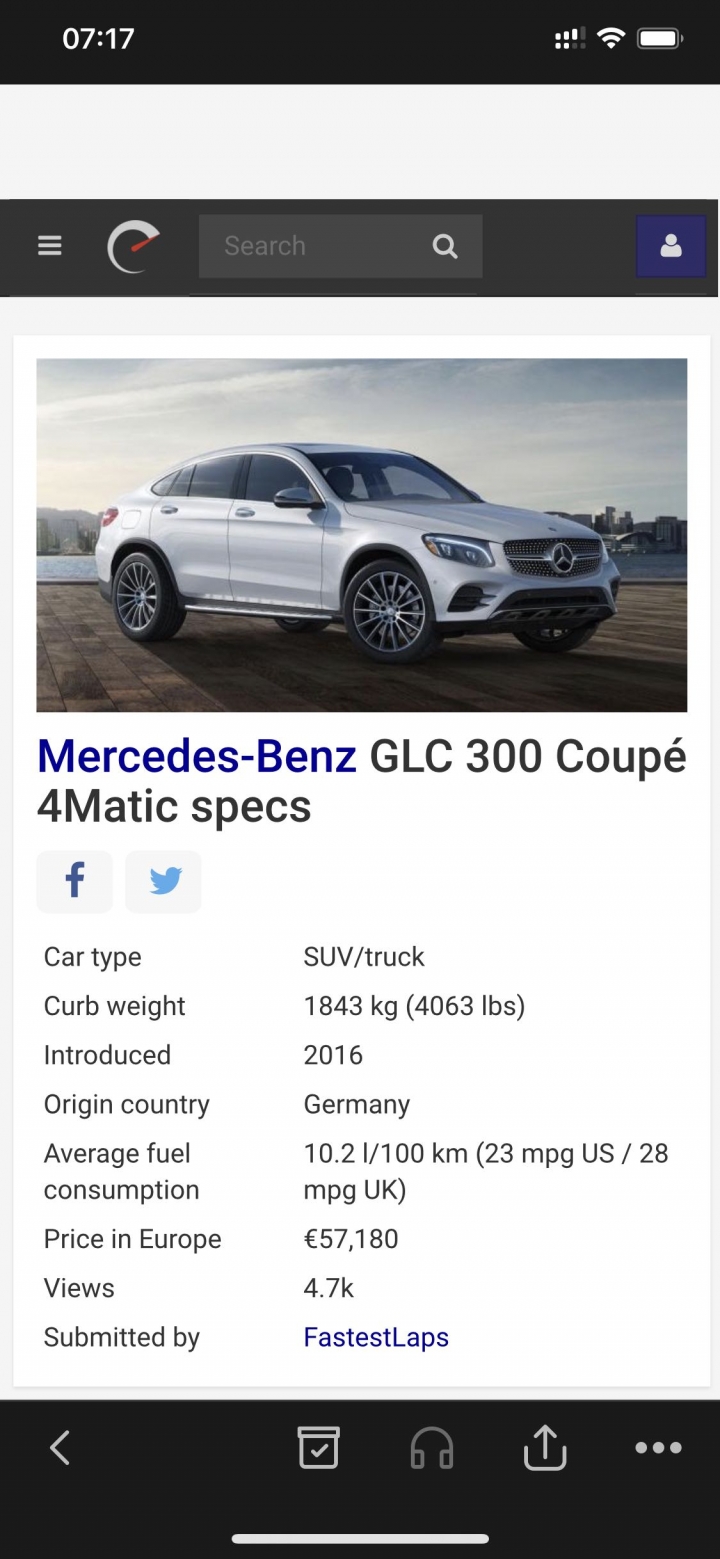Open the three-dot more options menu
The height and width of the screenshot is (1559, 720).
658,1447
